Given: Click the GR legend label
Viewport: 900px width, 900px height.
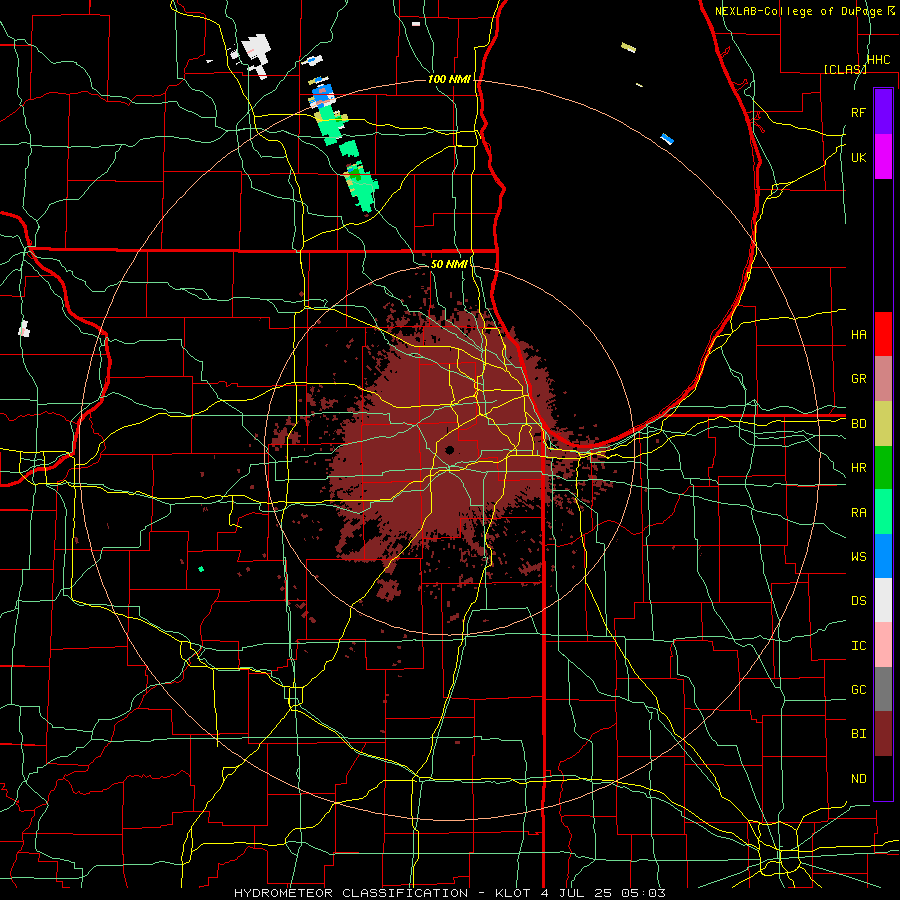Looking at the screenshot, I should point(858,379).
